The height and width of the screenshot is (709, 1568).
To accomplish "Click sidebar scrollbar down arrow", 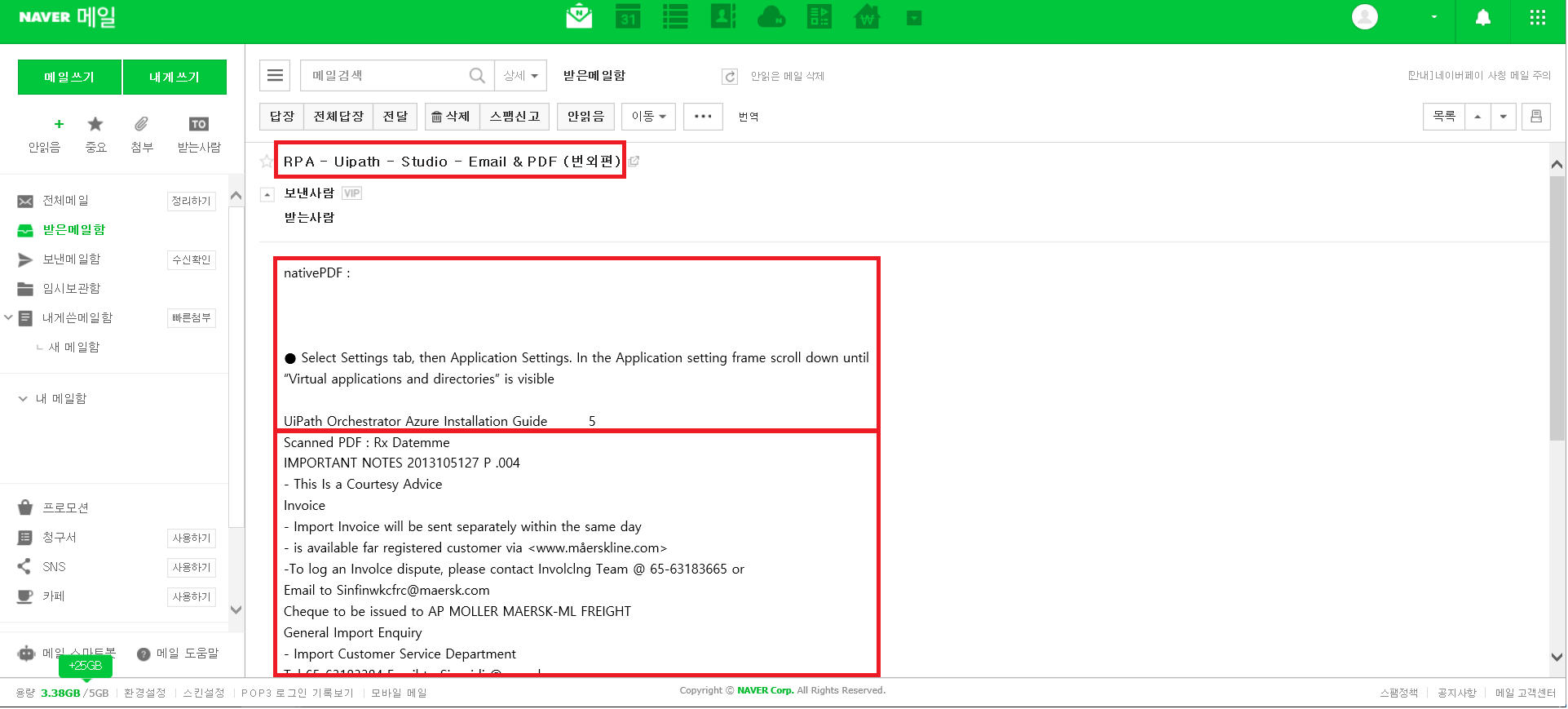I will click(x=236, y=609).
